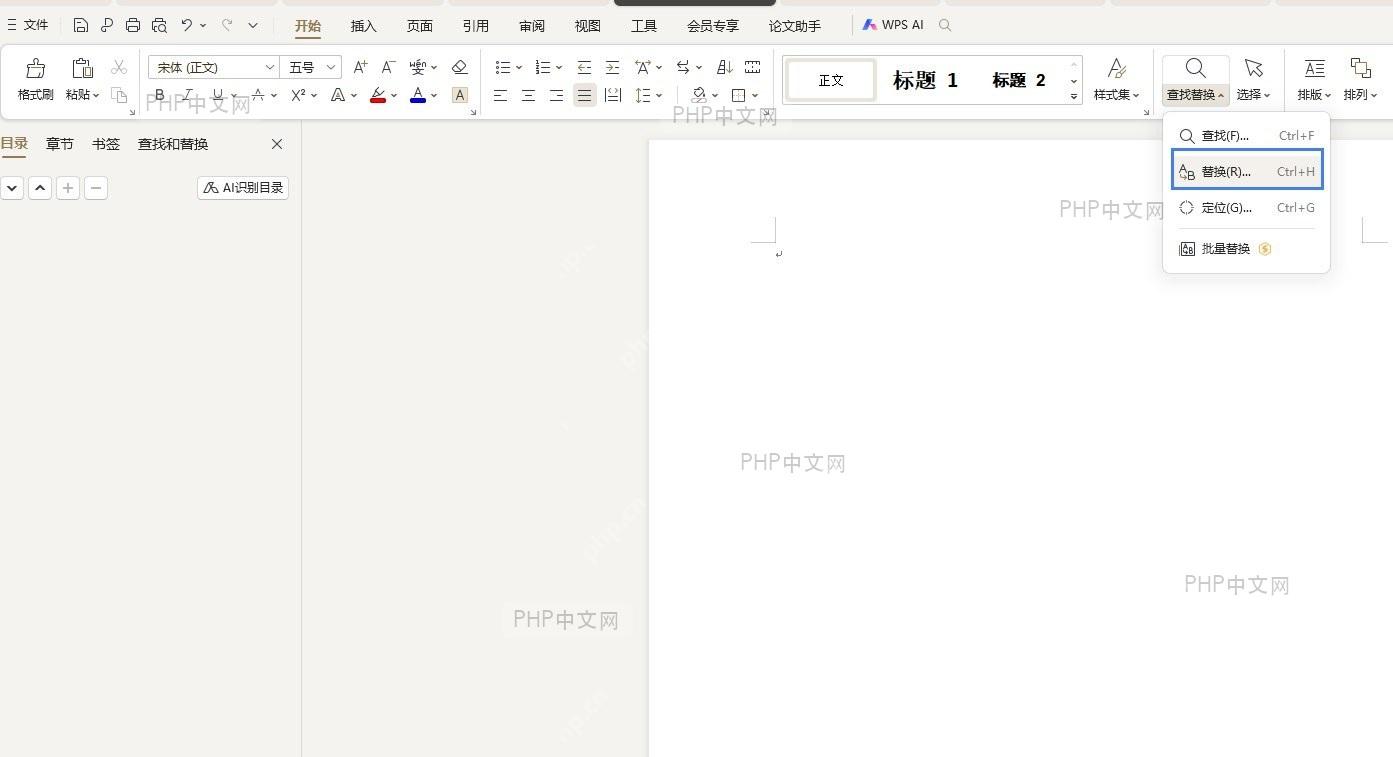This screenshot has width=1393, height=757.
Task: Choose 替换(R)... from the dropdown menu
Action: click(1247, 171)
